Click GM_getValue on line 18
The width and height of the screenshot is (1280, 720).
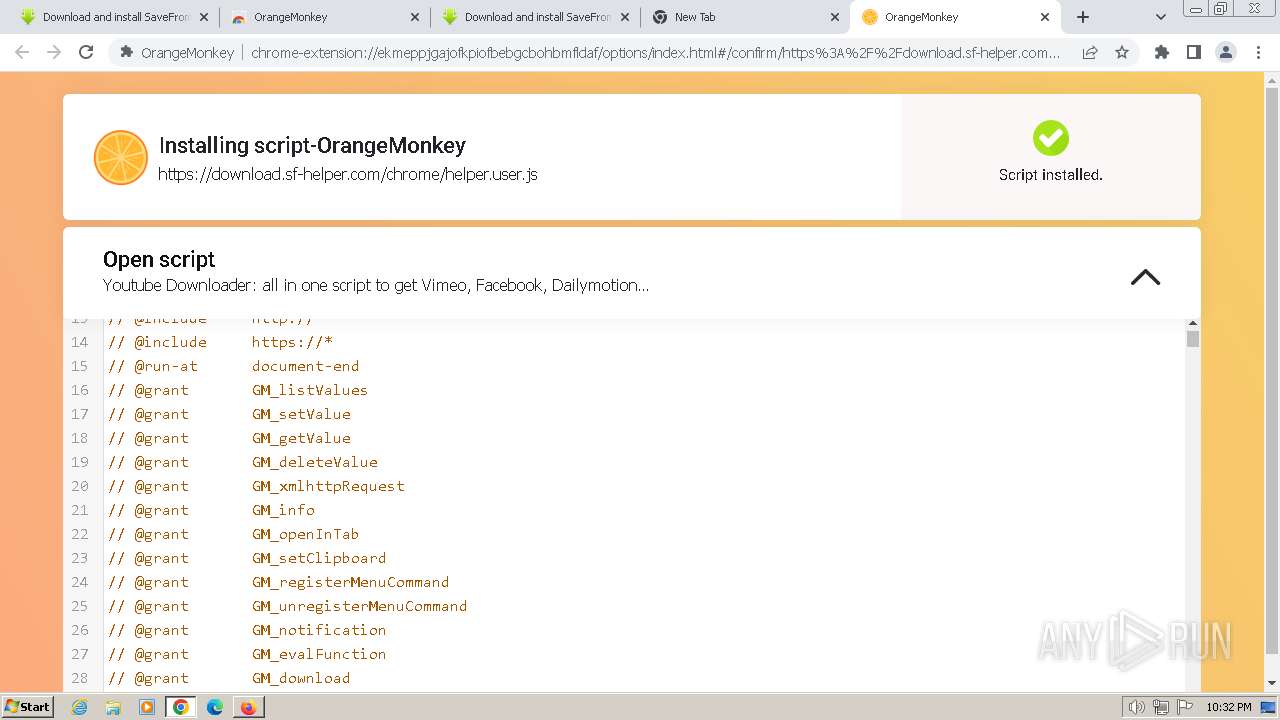tap(301, 438)
